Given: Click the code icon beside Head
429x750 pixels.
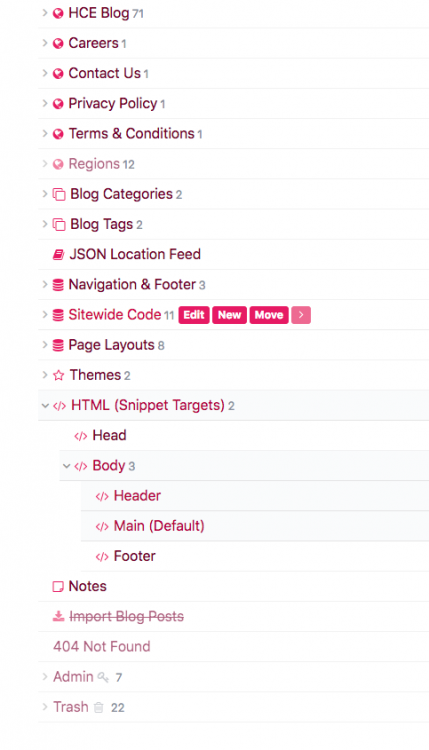Looking at the screenshot, I should pyautogui.click(x=80, y=436).
